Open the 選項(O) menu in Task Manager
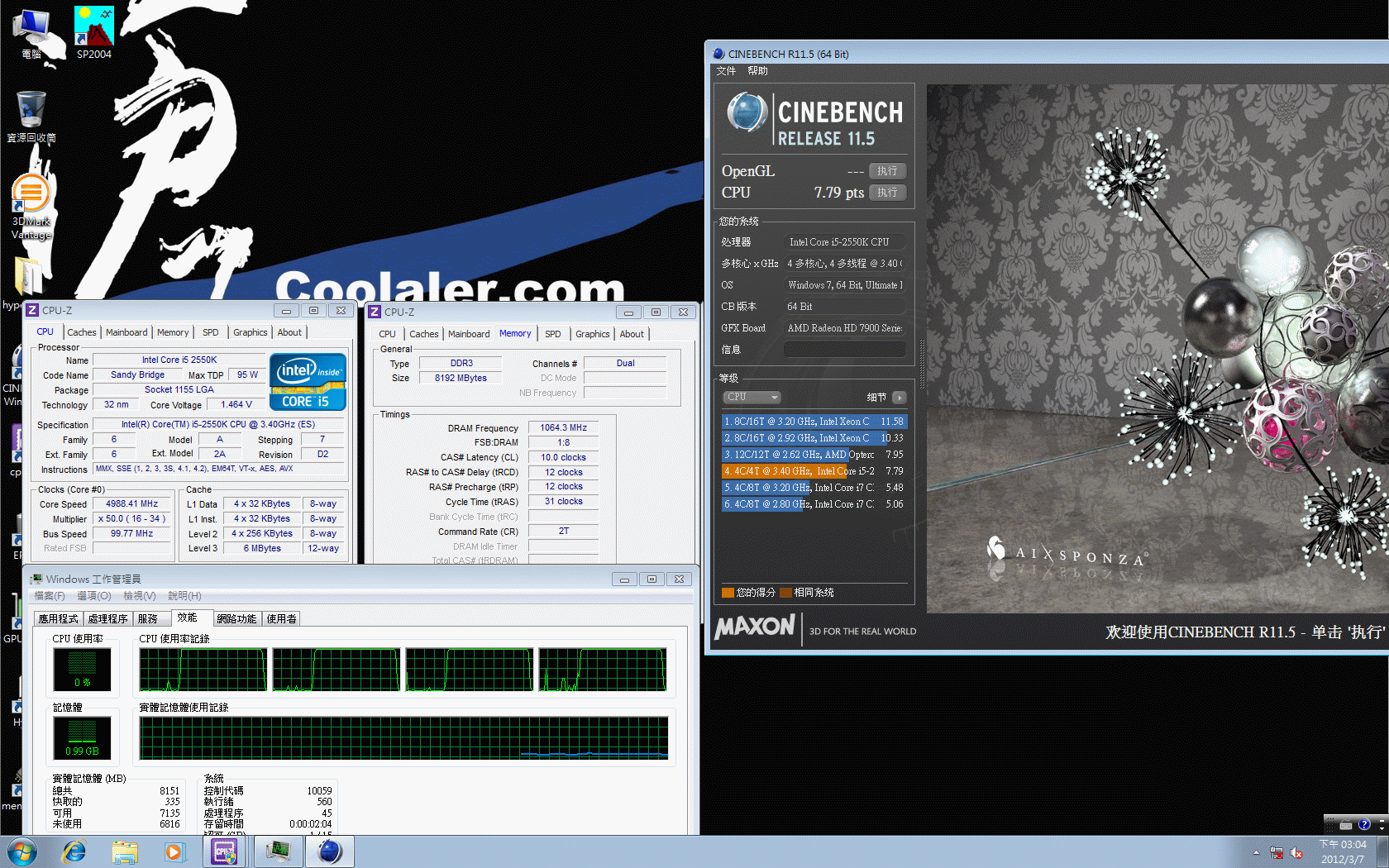Viewport: 1389px width, 868px height. 94,596
